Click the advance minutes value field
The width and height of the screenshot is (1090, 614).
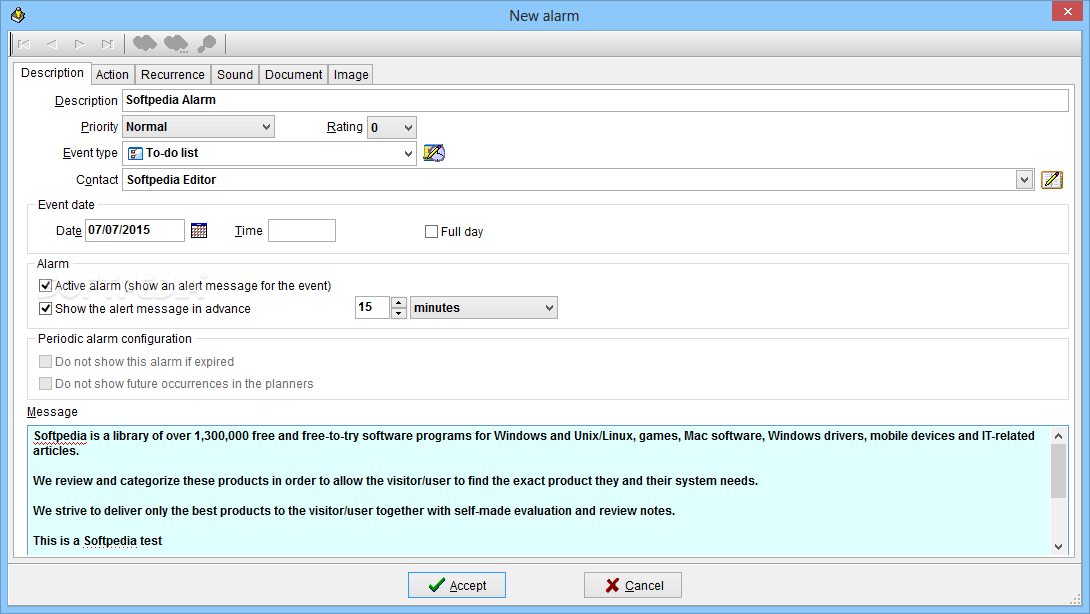click(372, 307)
